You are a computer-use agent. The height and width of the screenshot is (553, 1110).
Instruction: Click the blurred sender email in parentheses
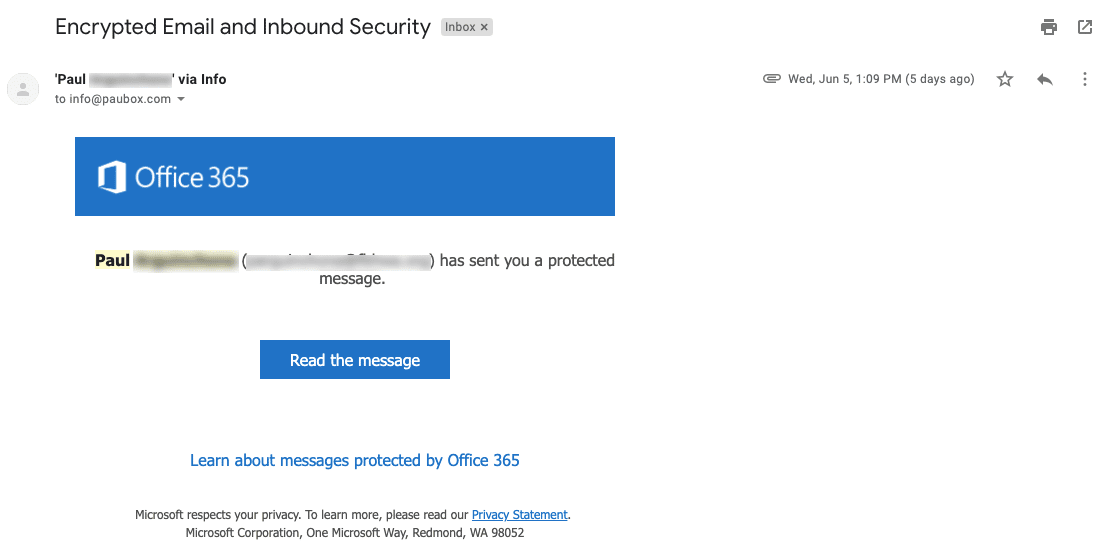[x=338, y=261]
